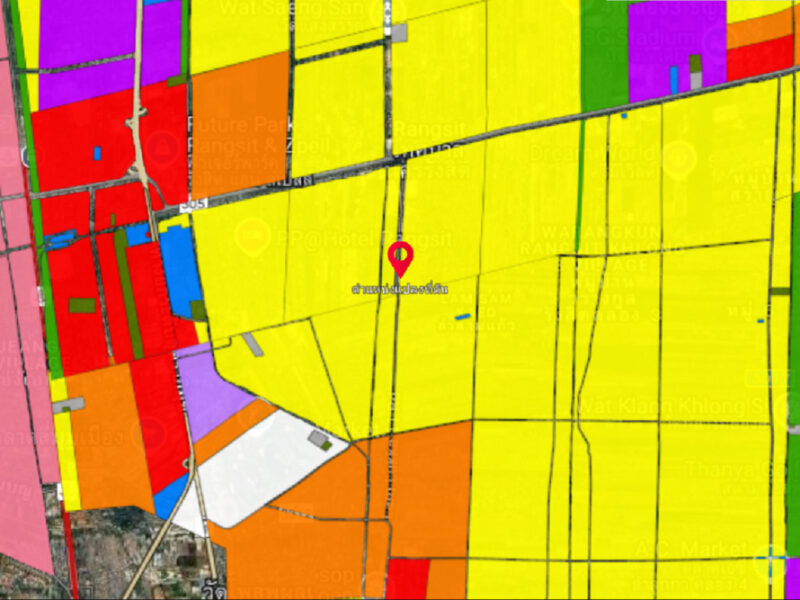This screenshot has width=800, height=600.
Task: Open the Dream World attraction icon
Action: tap(678, 156)
